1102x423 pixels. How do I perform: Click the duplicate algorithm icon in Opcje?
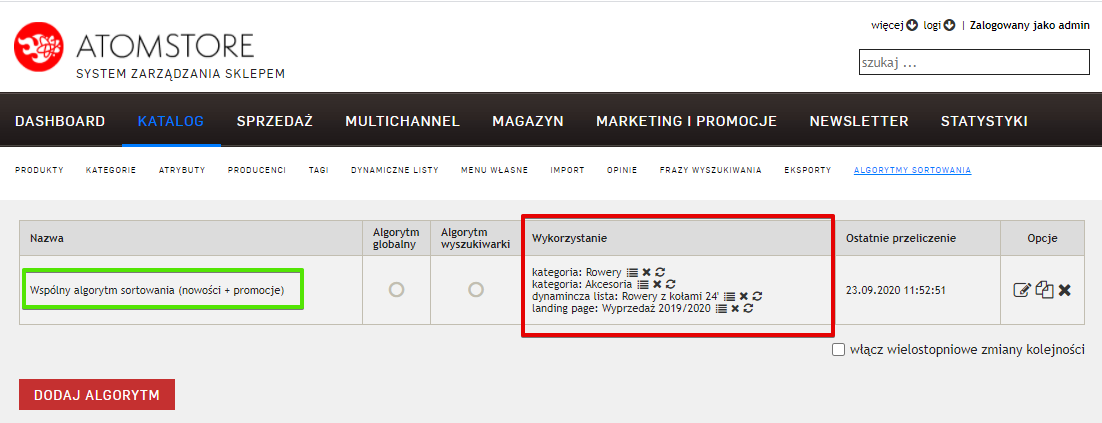click(x=1044, y=290)
